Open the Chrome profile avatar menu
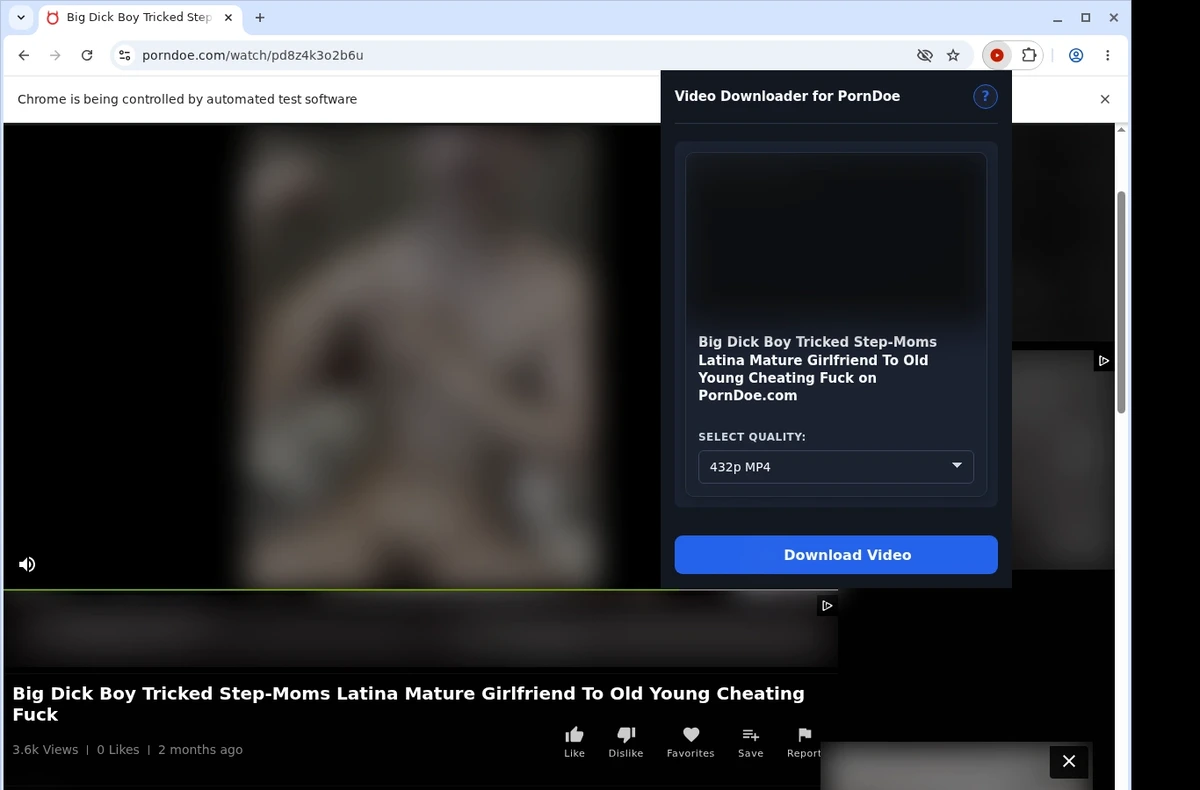1200x790 pixels. pos(1076,56)
